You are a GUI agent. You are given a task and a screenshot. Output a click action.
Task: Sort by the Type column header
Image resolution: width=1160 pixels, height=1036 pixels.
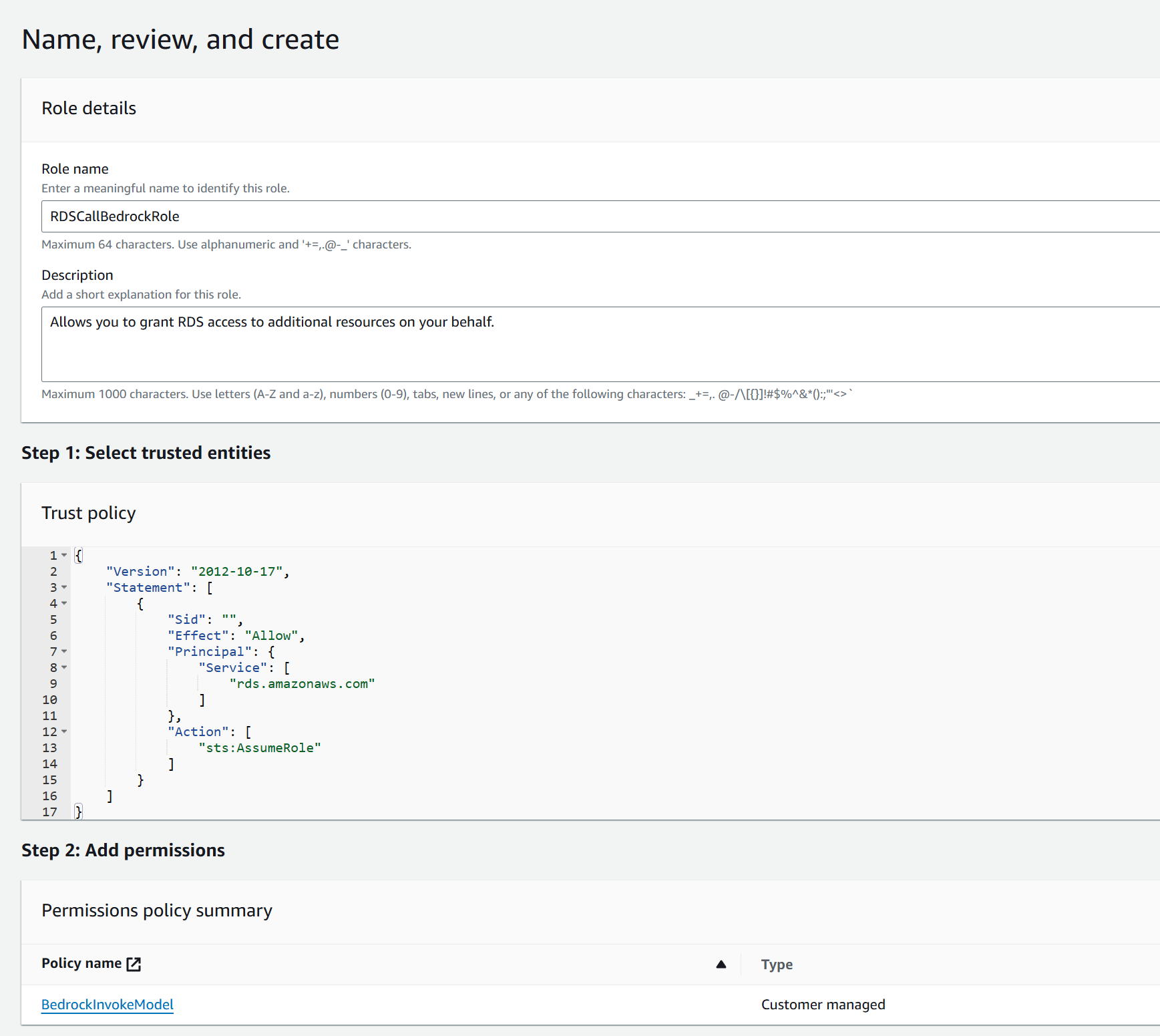[x=777, y=965]
